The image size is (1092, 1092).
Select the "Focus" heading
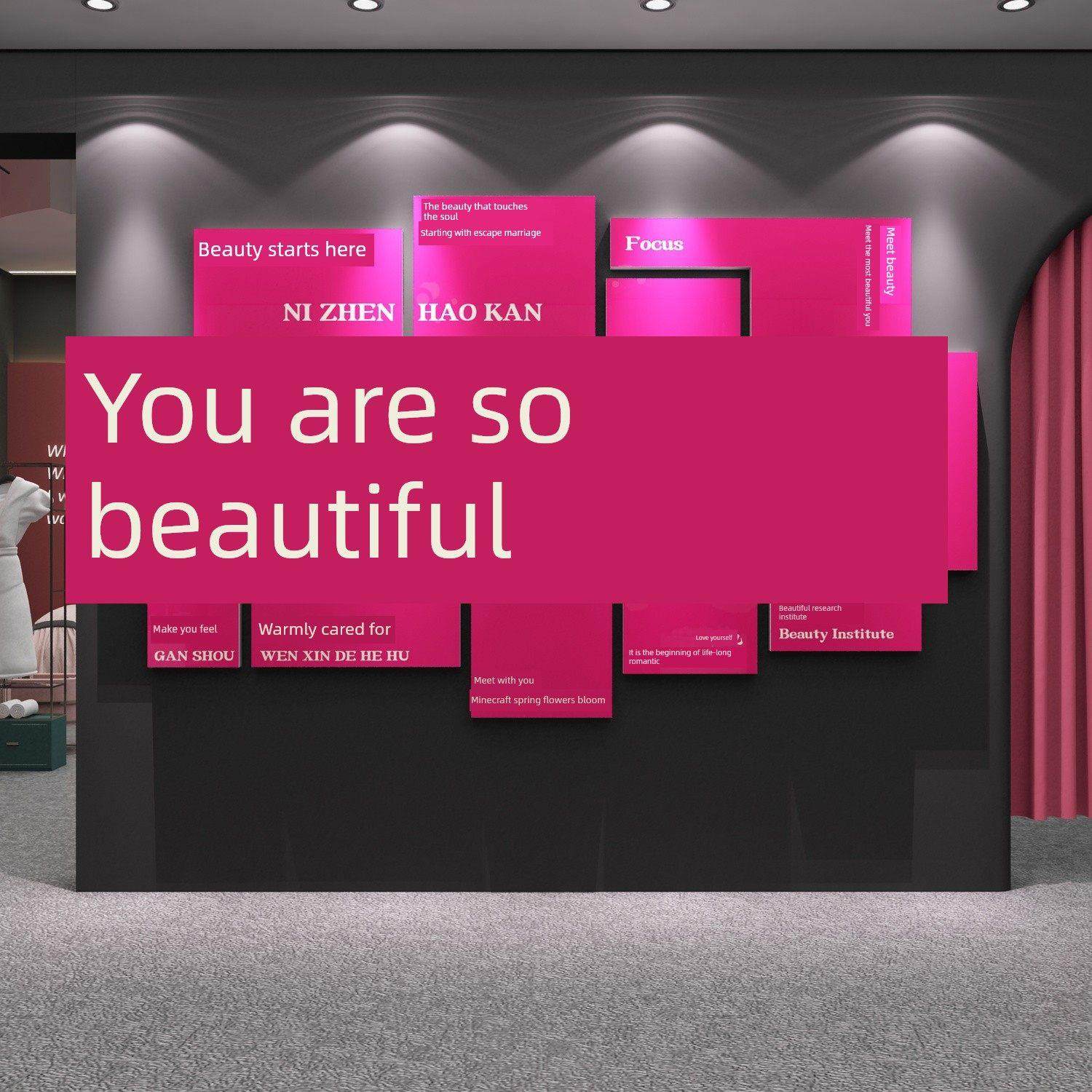[x=654, y=244]
